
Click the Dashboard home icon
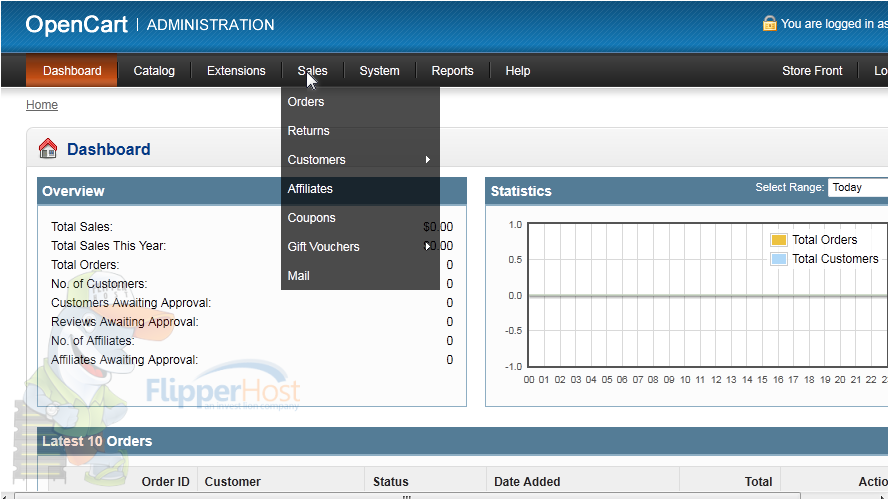tap(48, 149)
